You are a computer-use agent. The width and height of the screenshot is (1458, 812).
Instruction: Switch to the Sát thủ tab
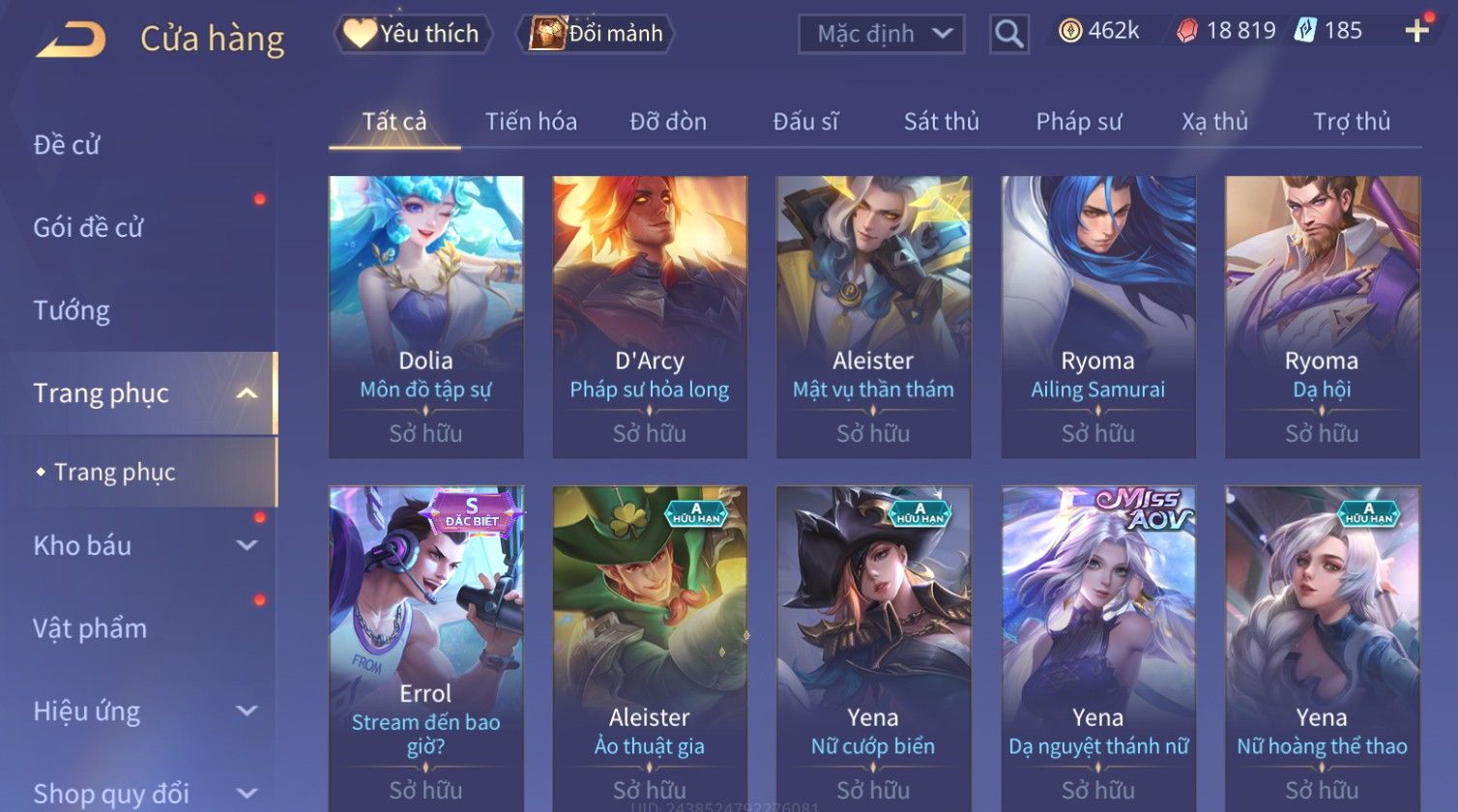[x=941, y=122]
